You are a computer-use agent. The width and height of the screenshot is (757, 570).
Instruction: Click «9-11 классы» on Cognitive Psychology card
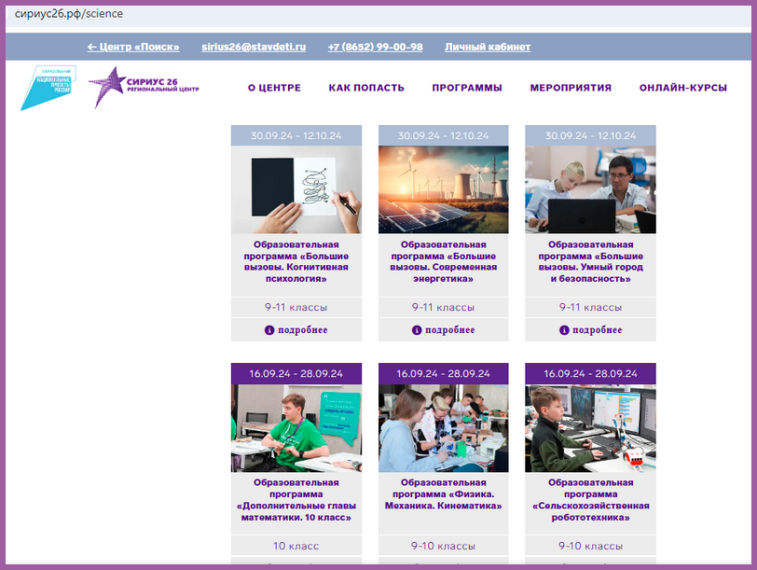click(x=296, y=307)
